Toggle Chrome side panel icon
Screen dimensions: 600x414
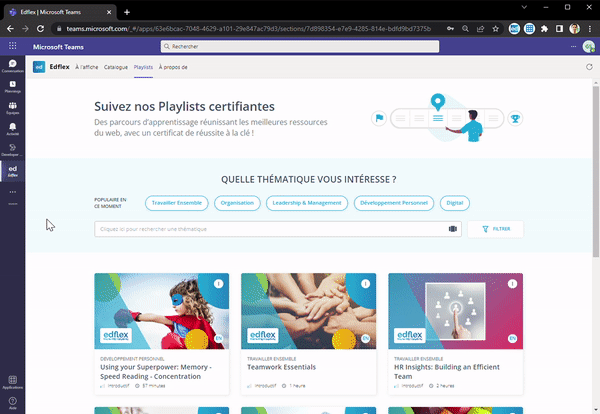point(559,29)
